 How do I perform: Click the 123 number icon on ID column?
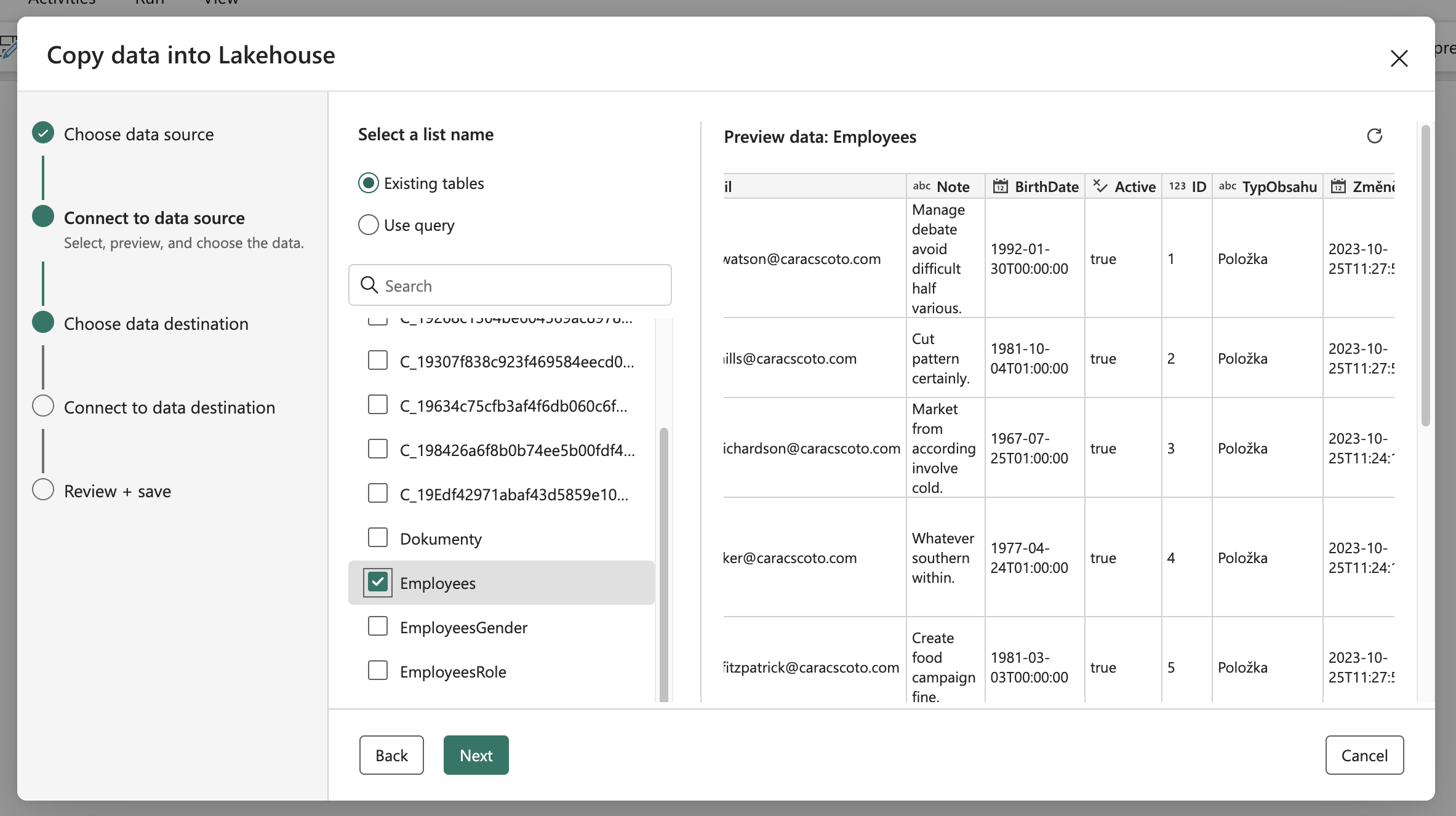[x=1177, y=186]
